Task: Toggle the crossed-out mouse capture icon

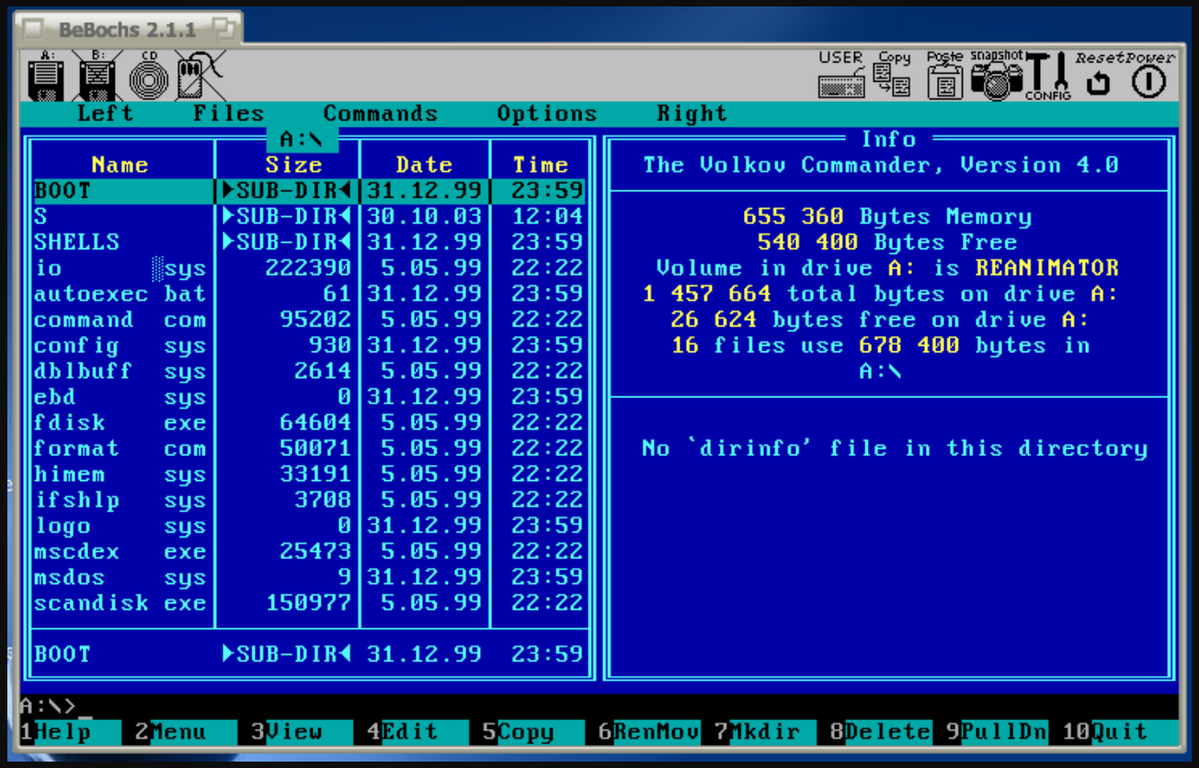Action: click(200, 76)
